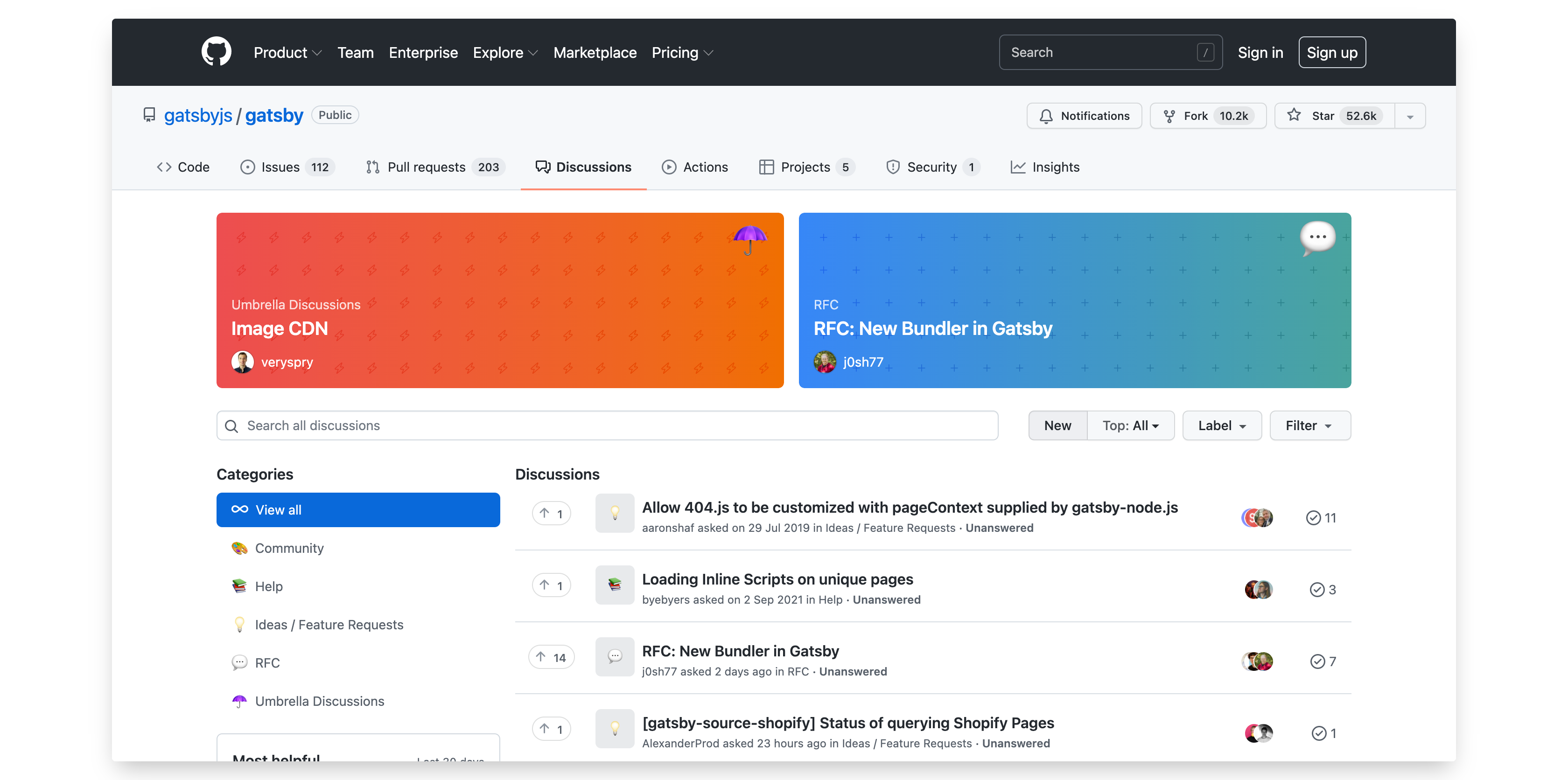This screenshot has height=780, width=1568.
Task: Select the View all category
Action: click(x=358, y=510)
